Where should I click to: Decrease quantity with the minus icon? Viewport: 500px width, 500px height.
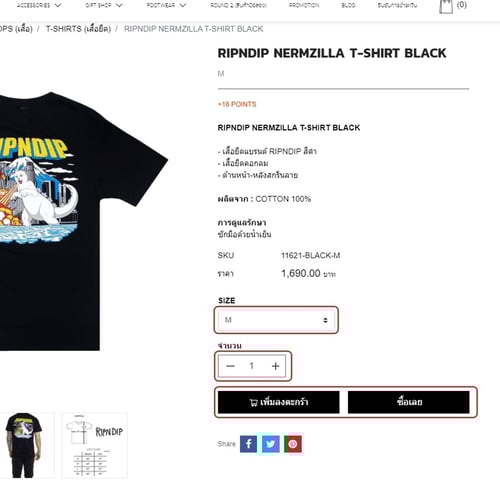pos(230,366)
